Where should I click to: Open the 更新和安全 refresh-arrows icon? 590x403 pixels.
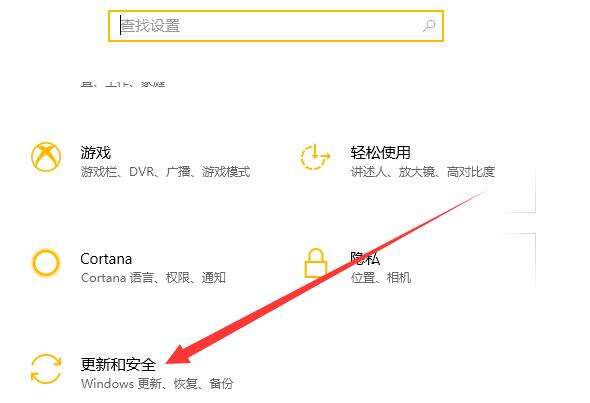(46, 369)
